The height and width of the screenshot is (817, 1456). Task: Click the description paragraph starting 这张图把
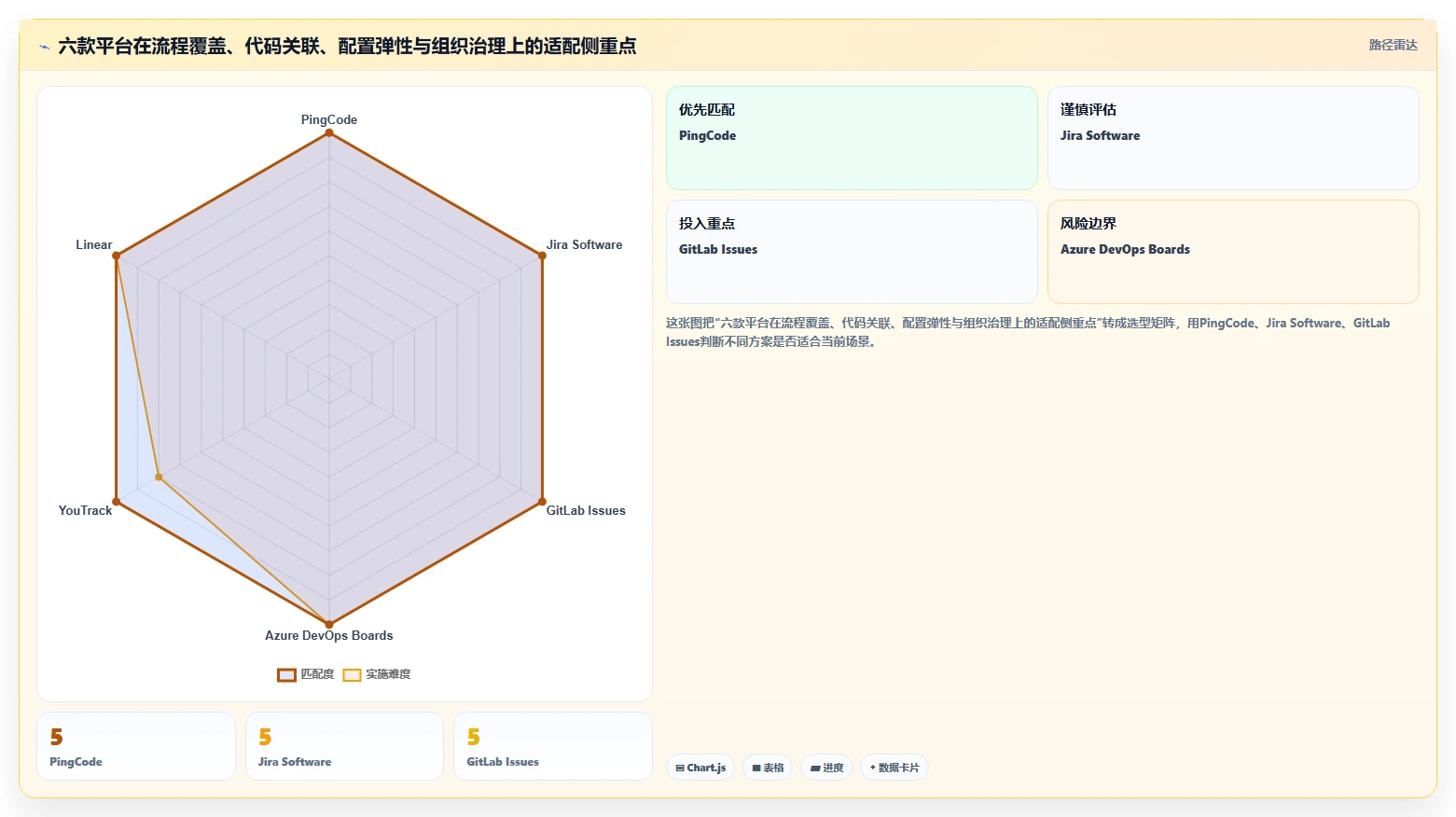click(1028, 332)
